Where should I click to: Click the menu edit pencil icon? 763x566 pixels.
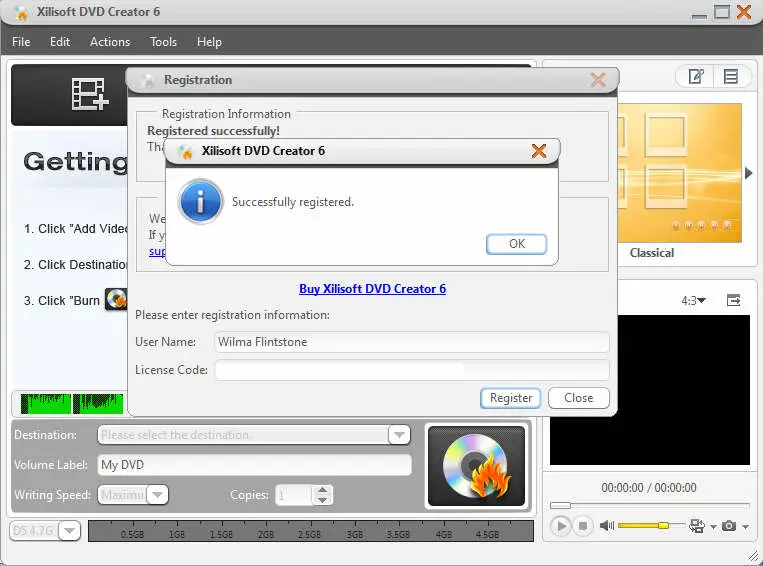click(696, 76)
